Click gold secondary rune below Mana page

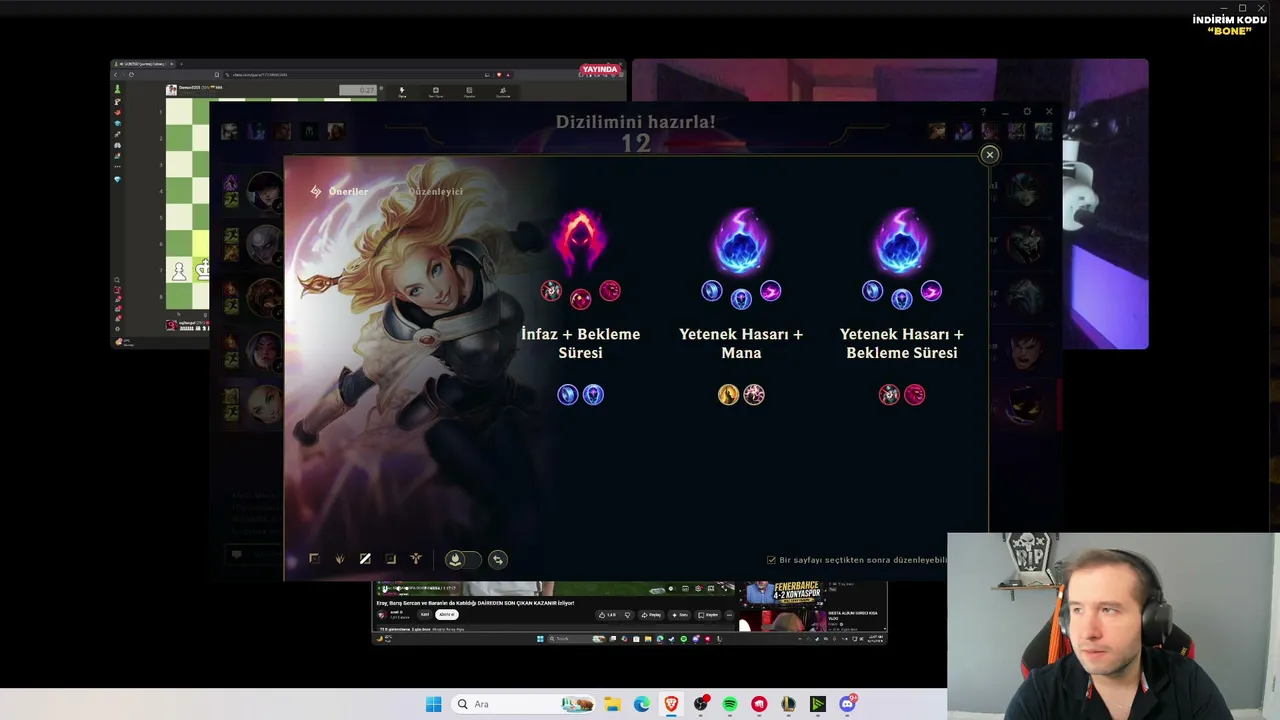(x=728, y=395)
